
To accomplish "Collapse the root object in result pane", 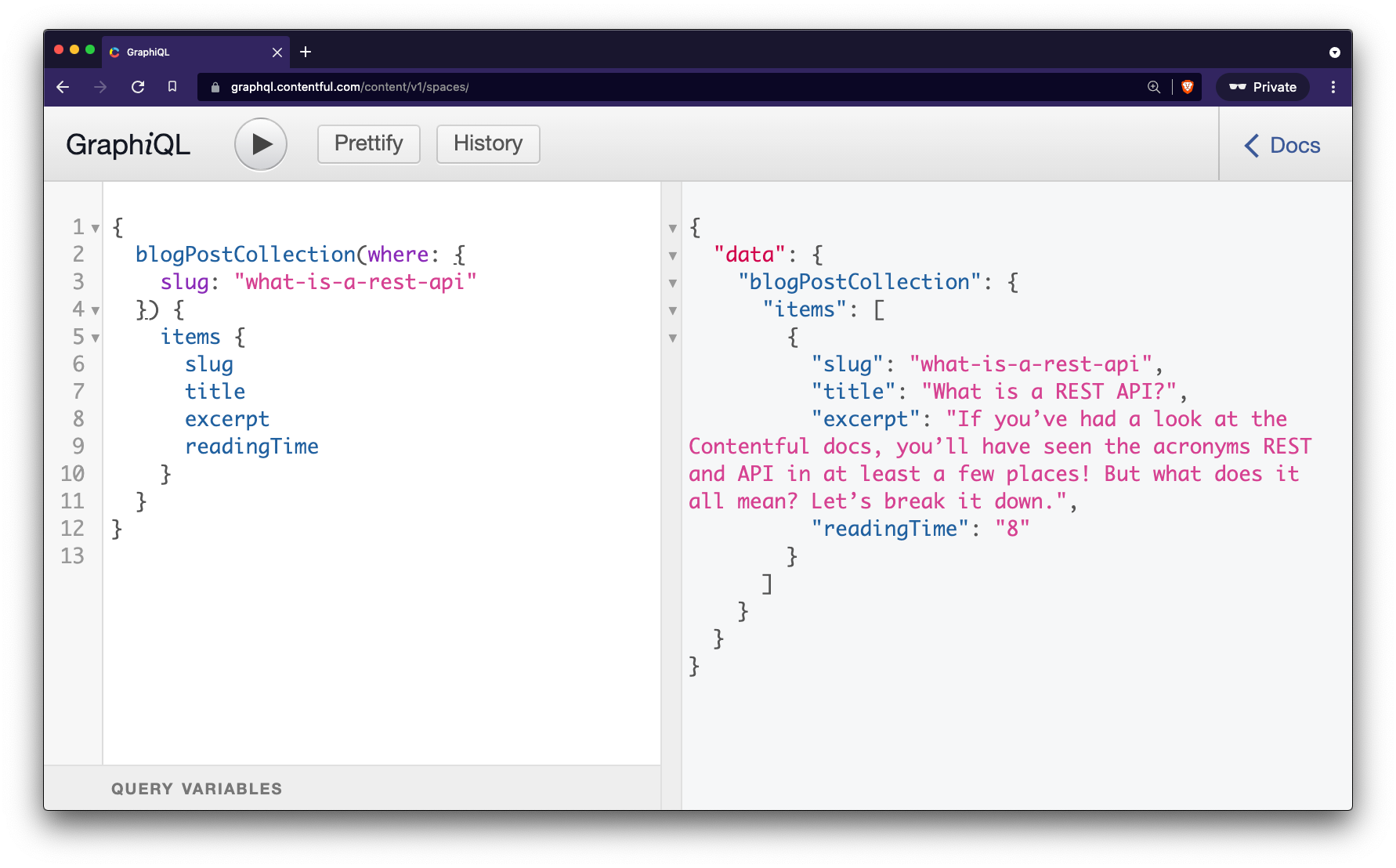I will click(673, 229).
